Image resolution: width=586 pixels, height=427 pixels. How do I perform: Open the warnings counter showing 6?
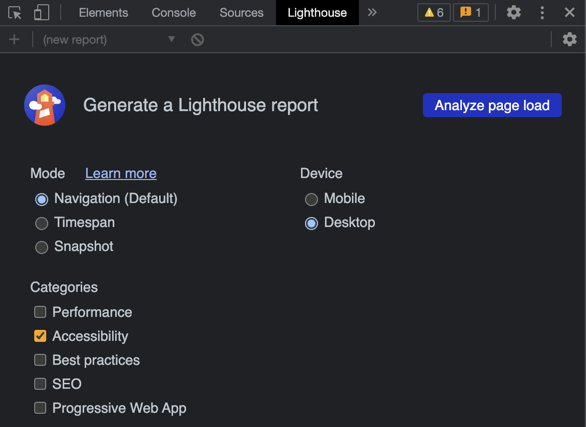[x=434, y=13]
